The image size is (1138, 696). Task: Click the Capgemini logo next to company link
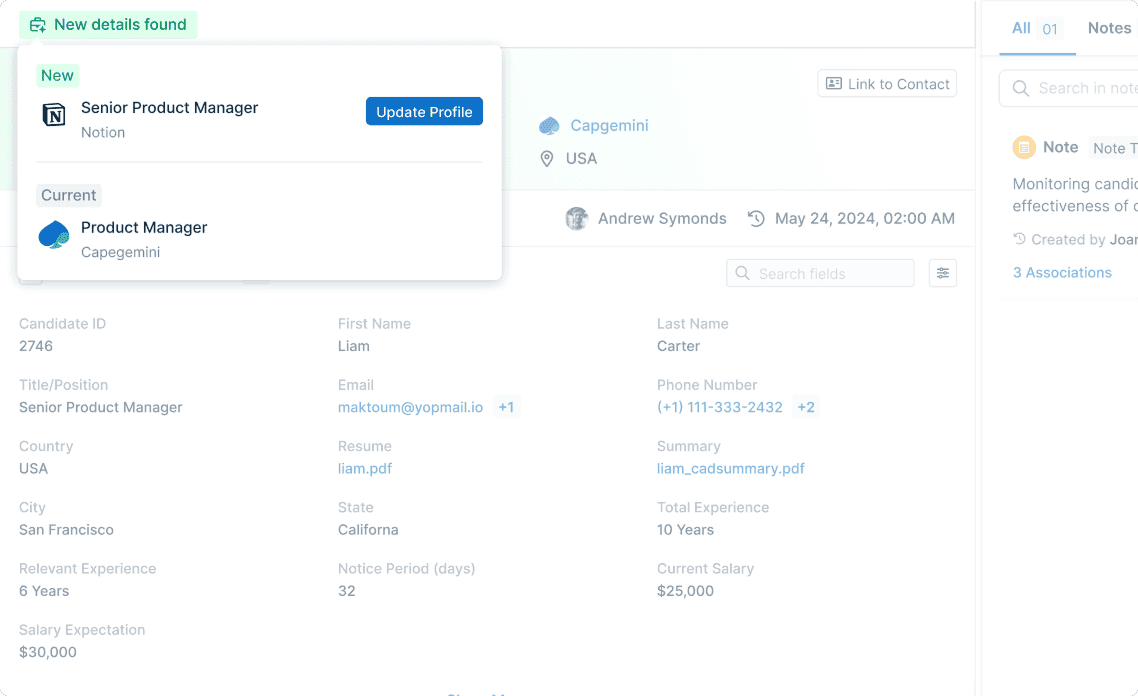549,126
